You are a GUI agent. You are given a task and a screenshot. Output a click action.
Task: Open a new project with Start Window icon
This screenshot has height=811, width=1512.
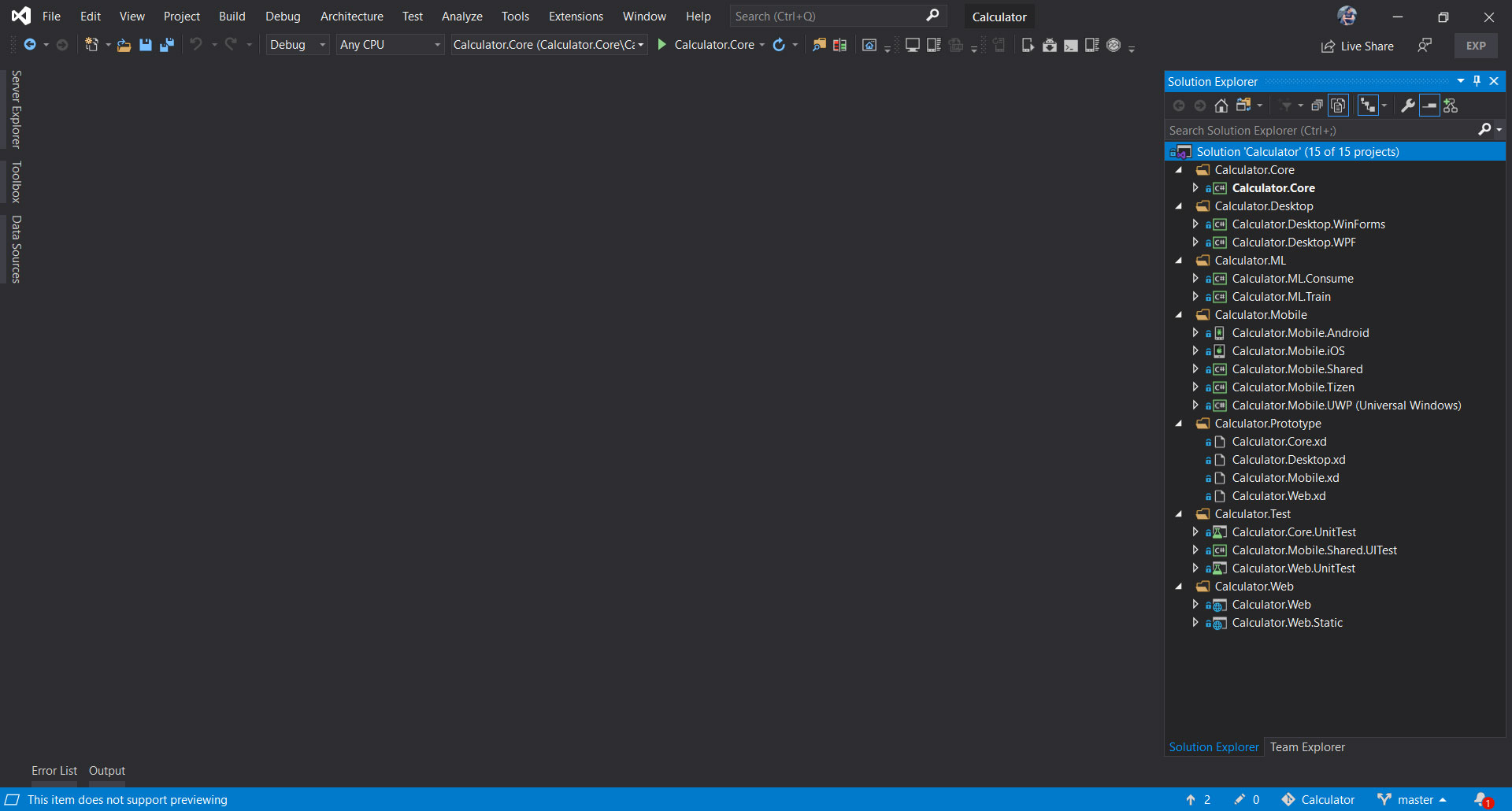(92, 45)
